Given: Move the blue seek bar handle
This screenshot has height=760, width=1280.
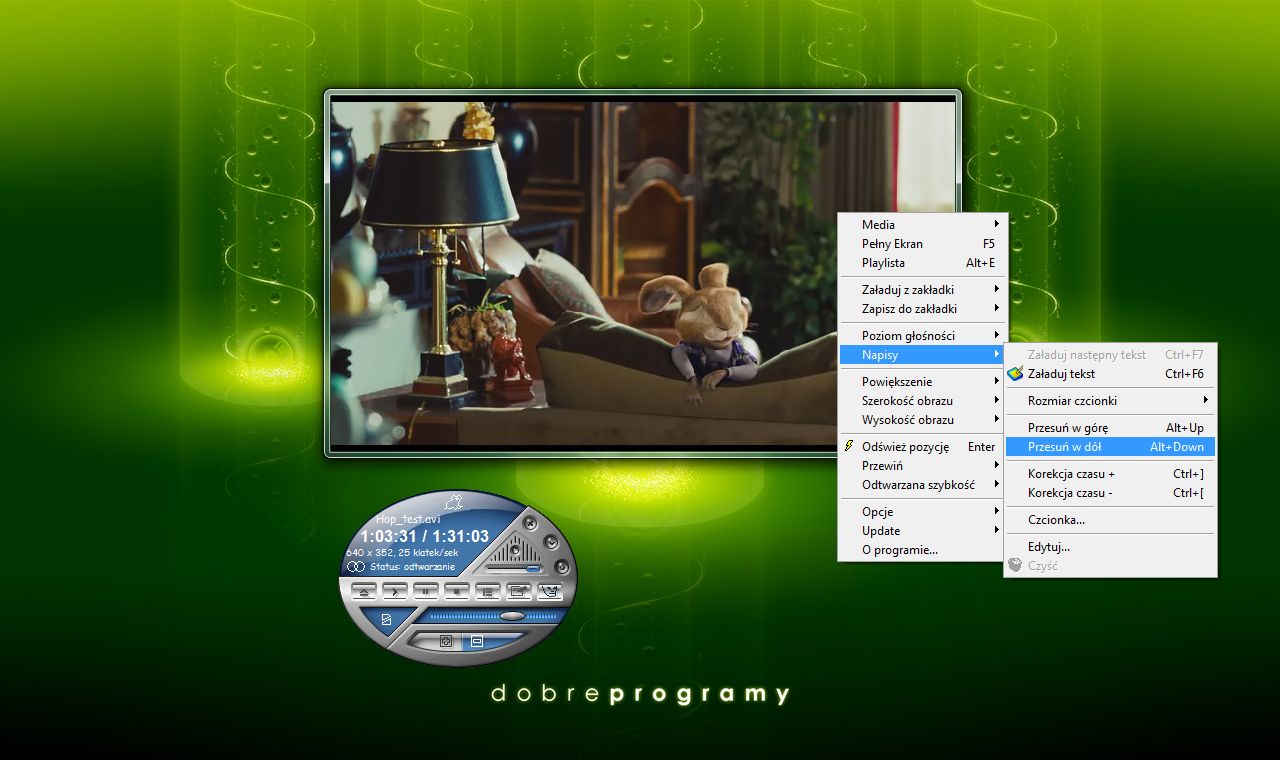Looking at the screenshot, I should pyautogui.click(x=512, y=616).
